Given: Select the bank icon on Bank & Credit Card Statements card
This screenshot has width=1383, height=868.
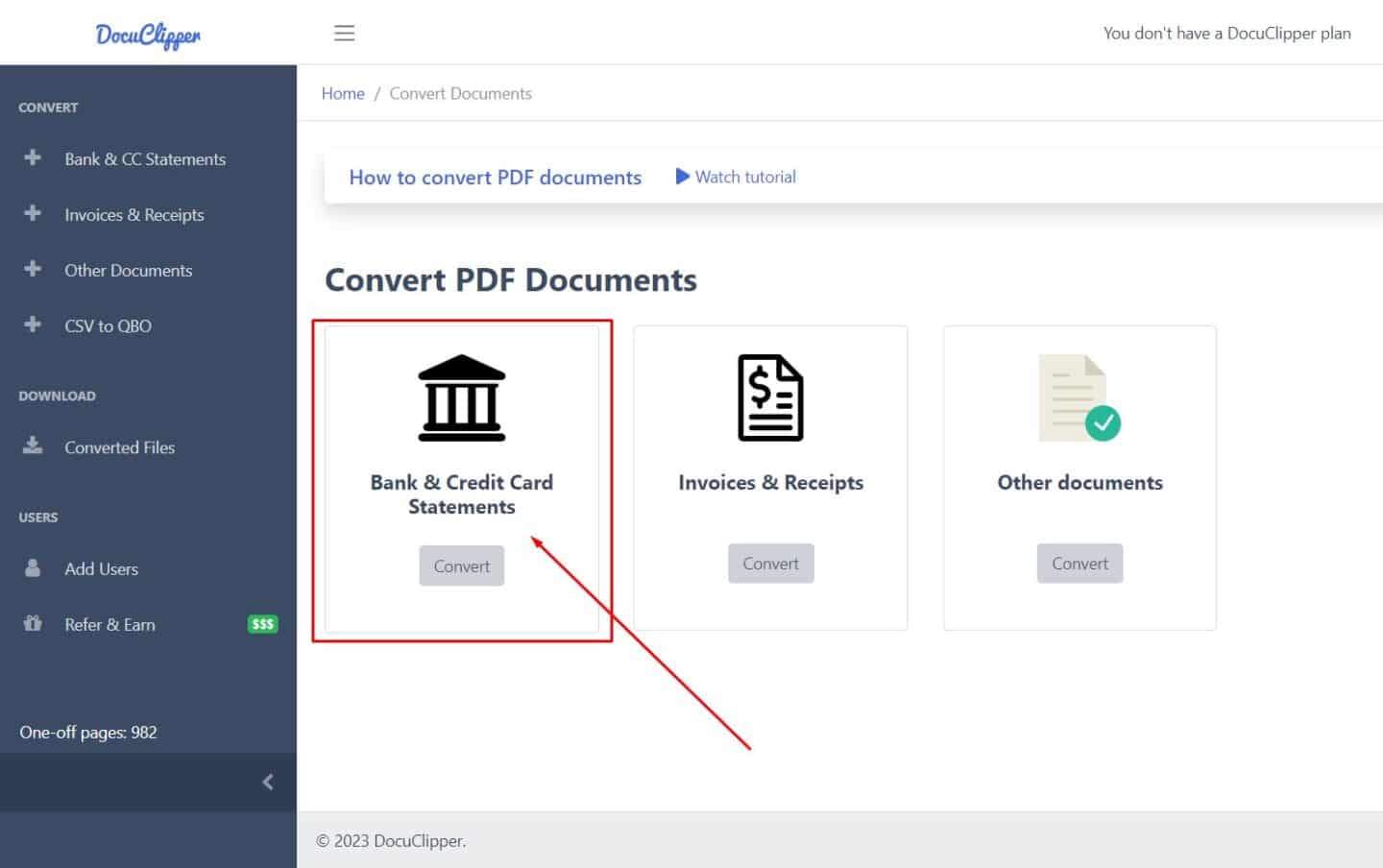Looking at the screenshot, I should click(461, 397).
